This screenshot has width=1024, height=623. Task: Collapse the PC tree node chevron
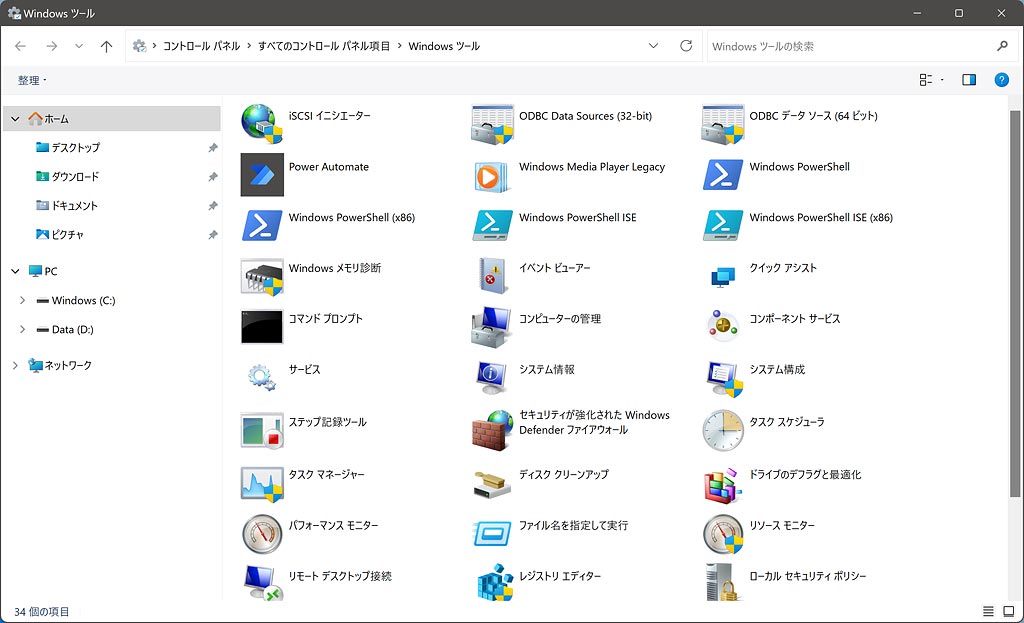(x=15, y=271)
